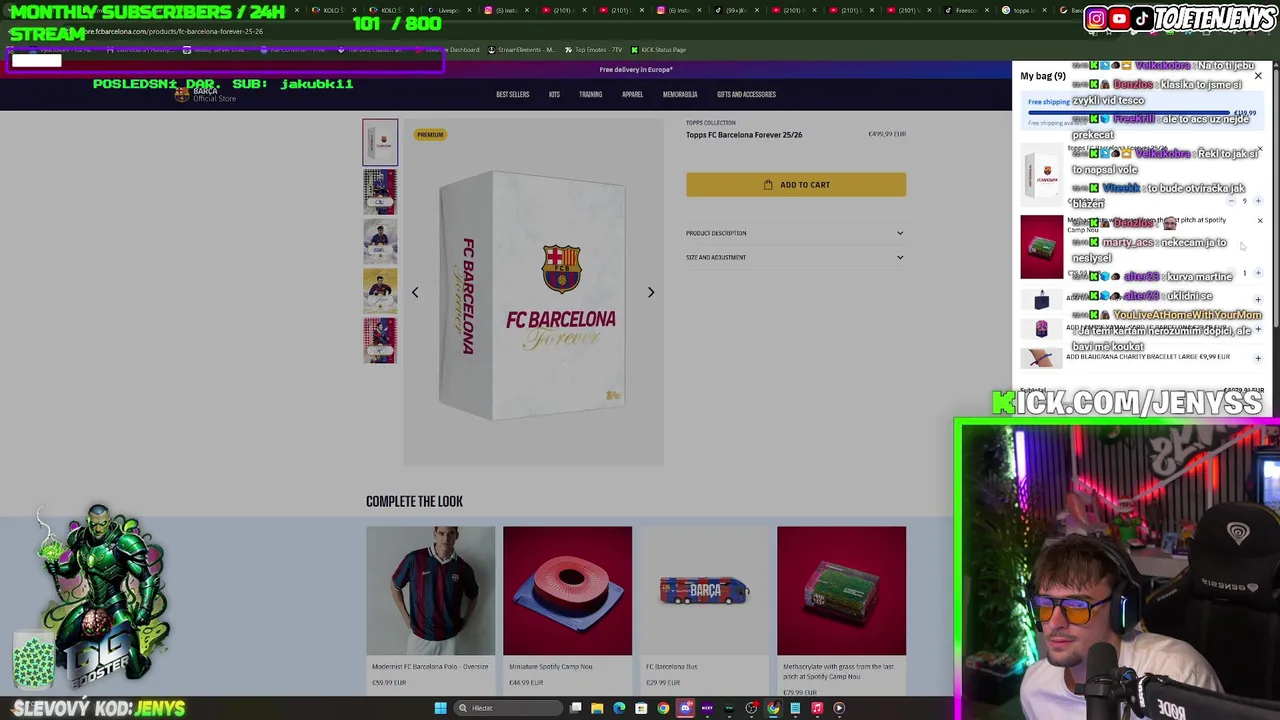Viewport: 1280px width, 720px height.
Task: Expand the Size and Adjustment section
Action: point(796,257)
